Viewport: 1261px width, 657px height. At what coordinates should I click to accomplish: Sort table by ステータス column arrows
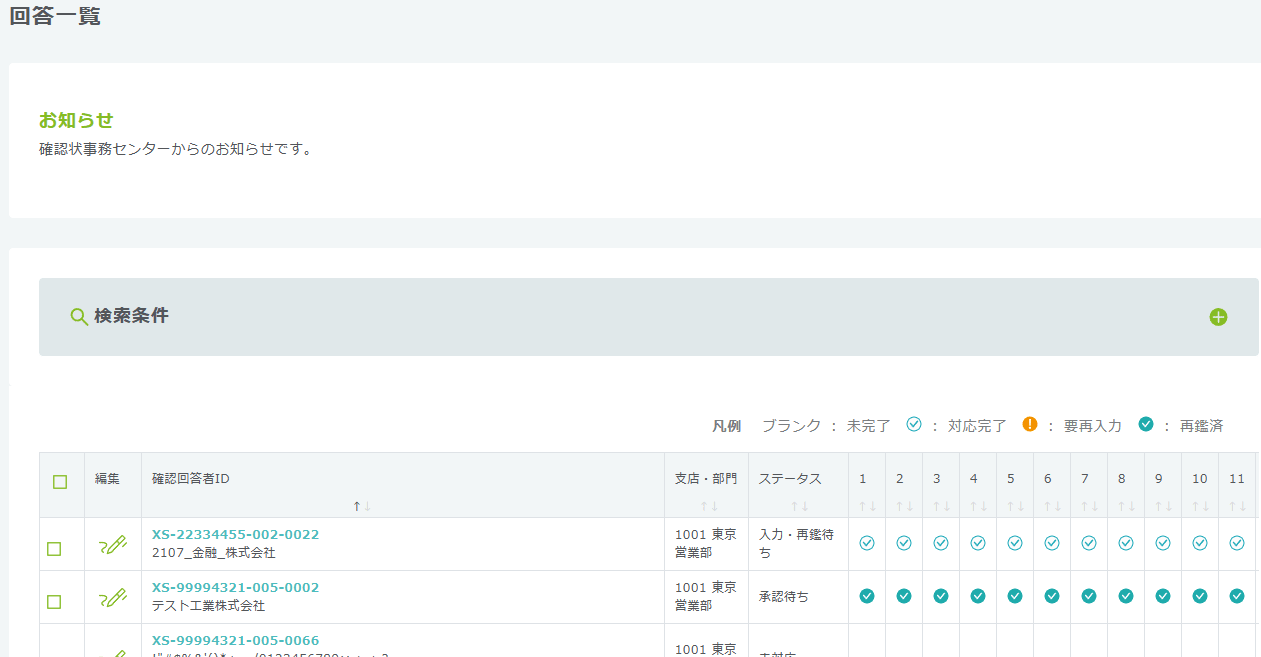798,506
